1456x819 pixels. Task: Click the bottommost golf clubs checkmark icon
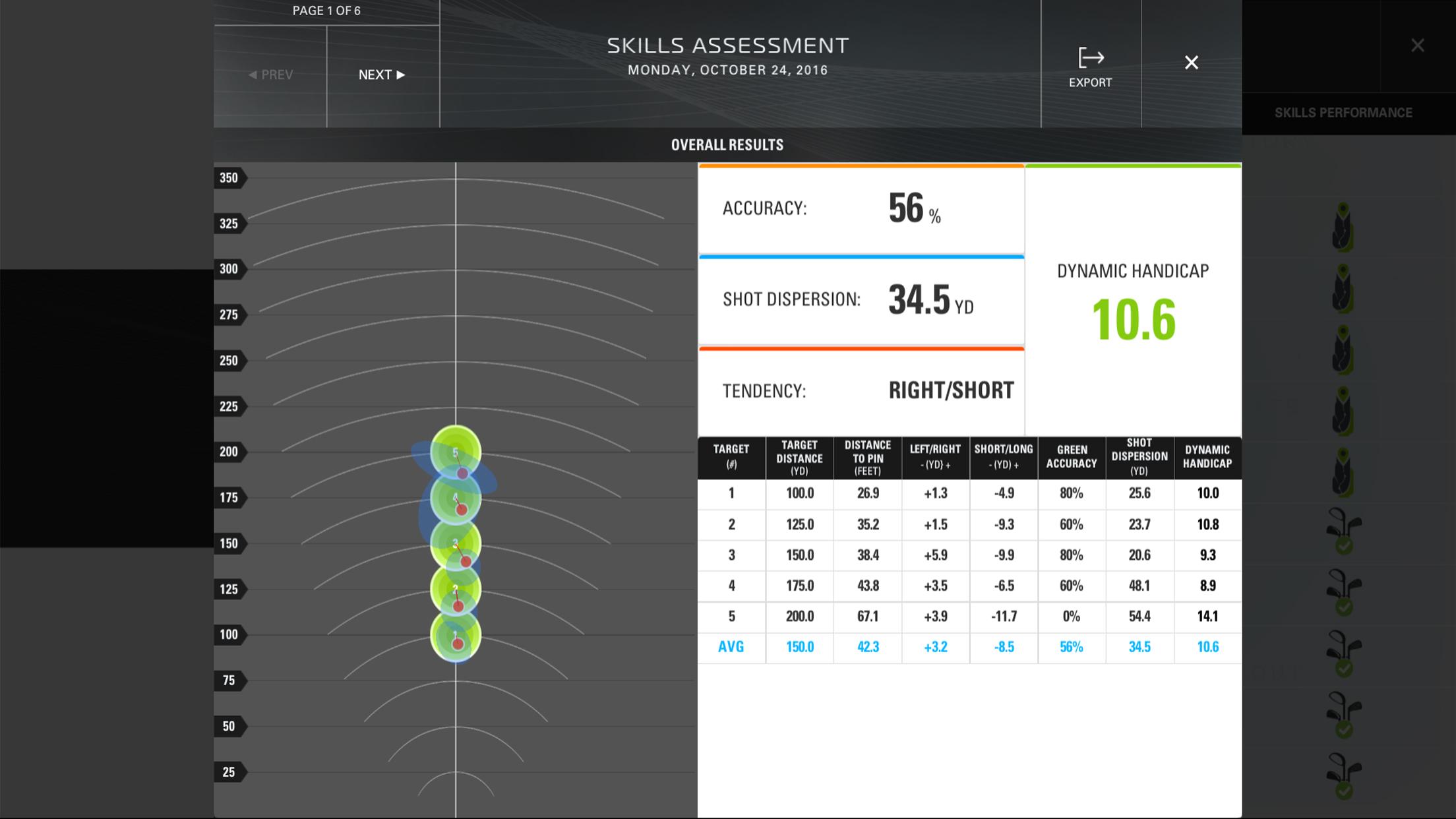click(x=1343, y=776)
